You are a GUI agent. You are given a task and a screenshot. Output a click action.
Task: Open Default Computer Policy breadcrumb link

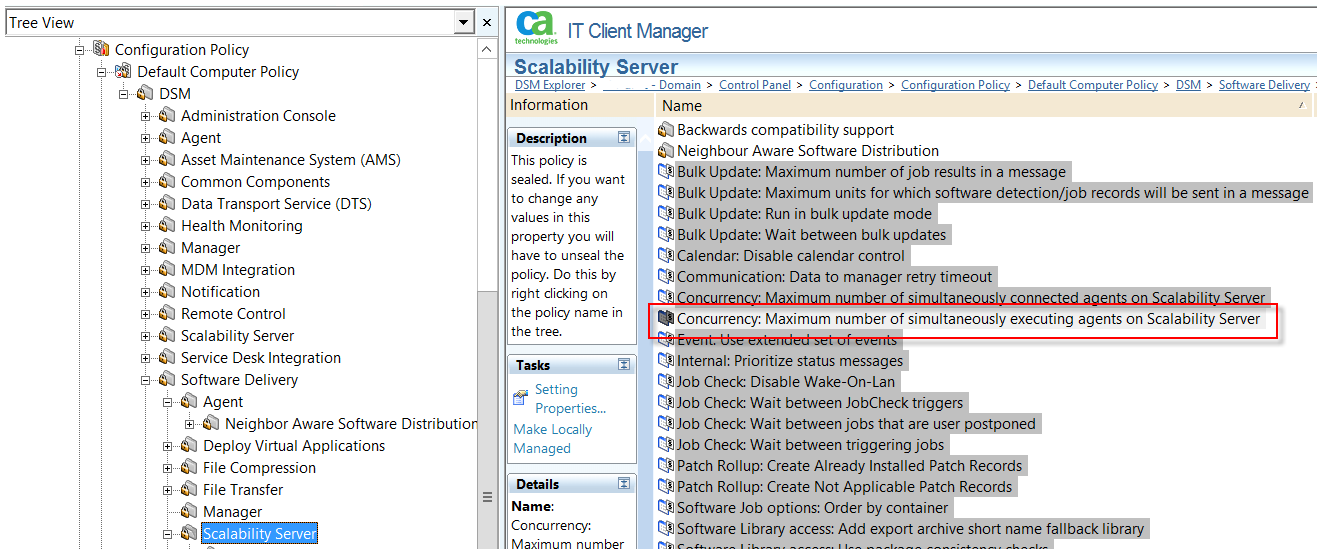coord(1093,85)
